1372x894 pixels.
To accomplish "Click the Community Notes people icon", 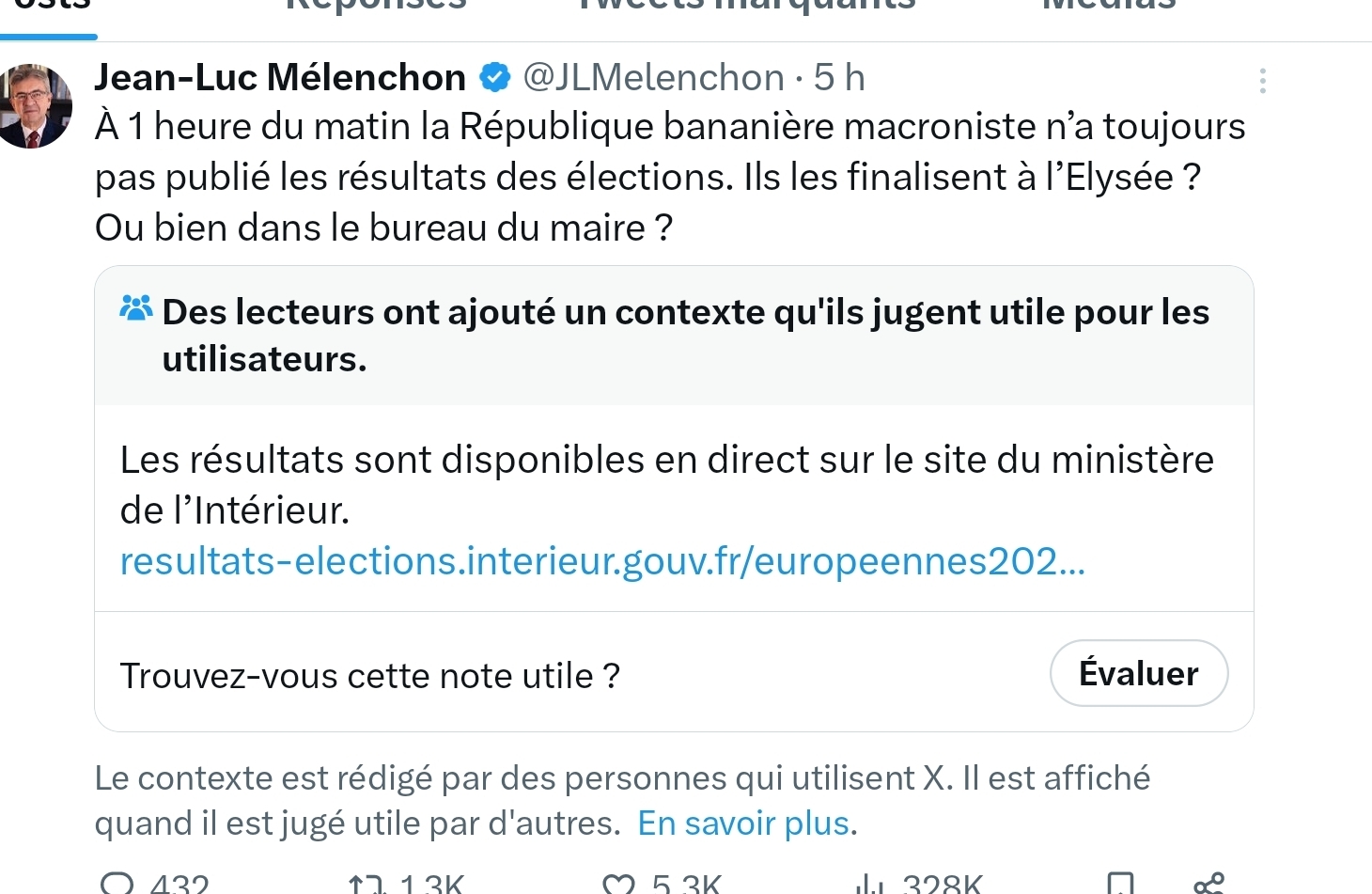I will tap(136, 308).
